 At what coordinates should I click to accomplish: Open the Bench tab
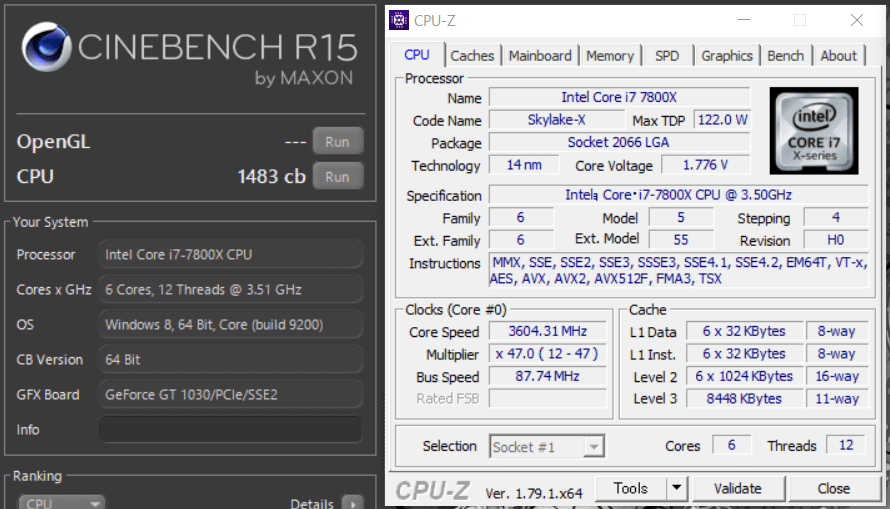point(786,56)
